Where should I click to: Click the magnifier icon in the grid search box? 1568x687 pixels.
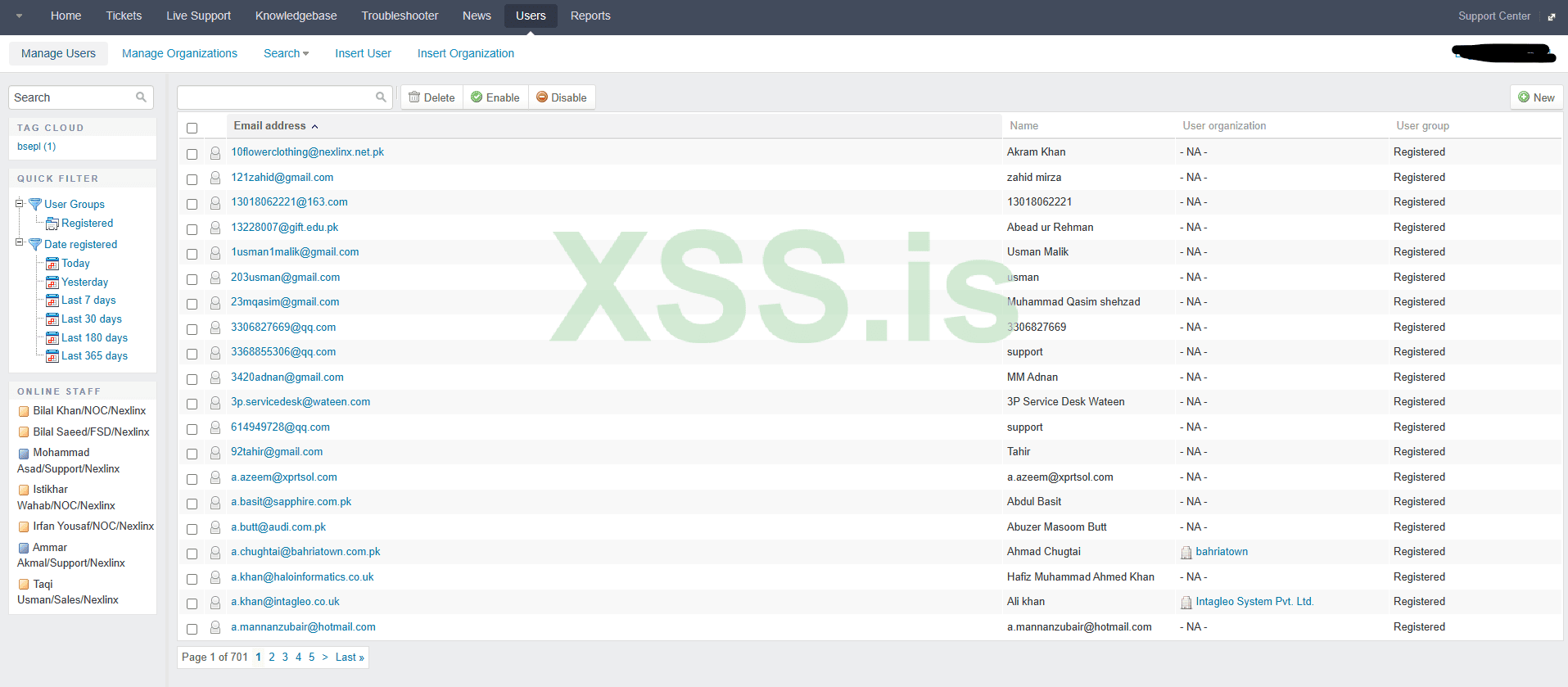[381, 97]
